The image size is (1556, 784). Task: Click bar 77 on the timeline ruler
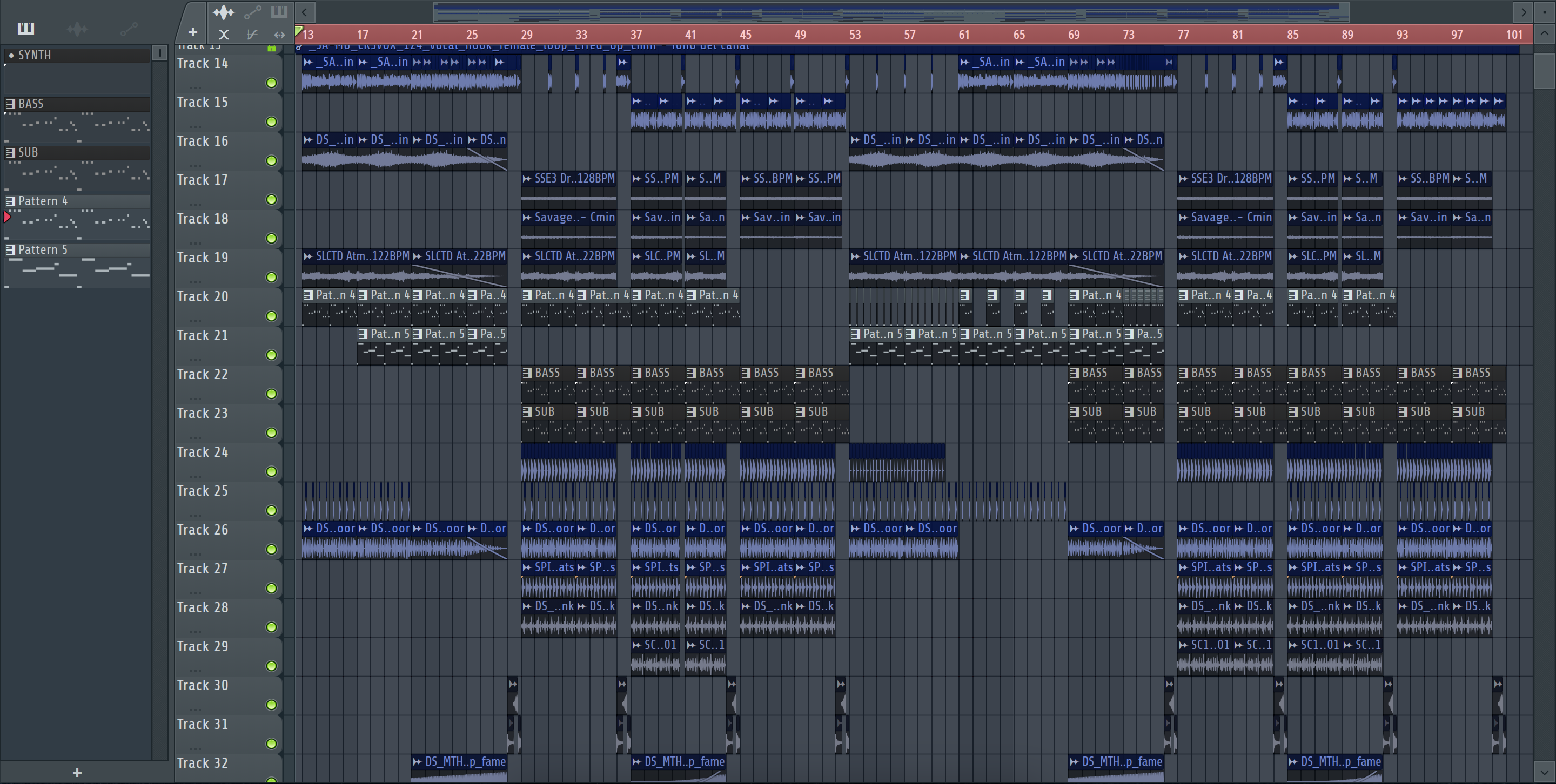pyautogui.click(x=1183, y=35)
